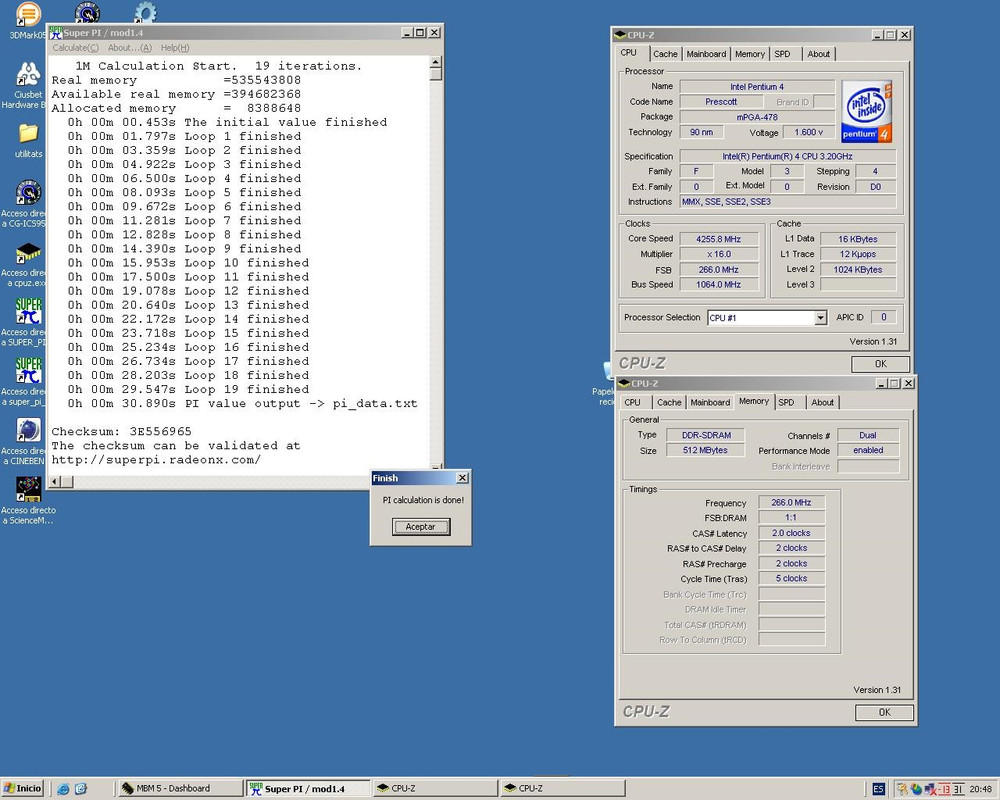1000x800 pixels.
Task: Click the Checksum: 3E556965 line
Action: 121,431
